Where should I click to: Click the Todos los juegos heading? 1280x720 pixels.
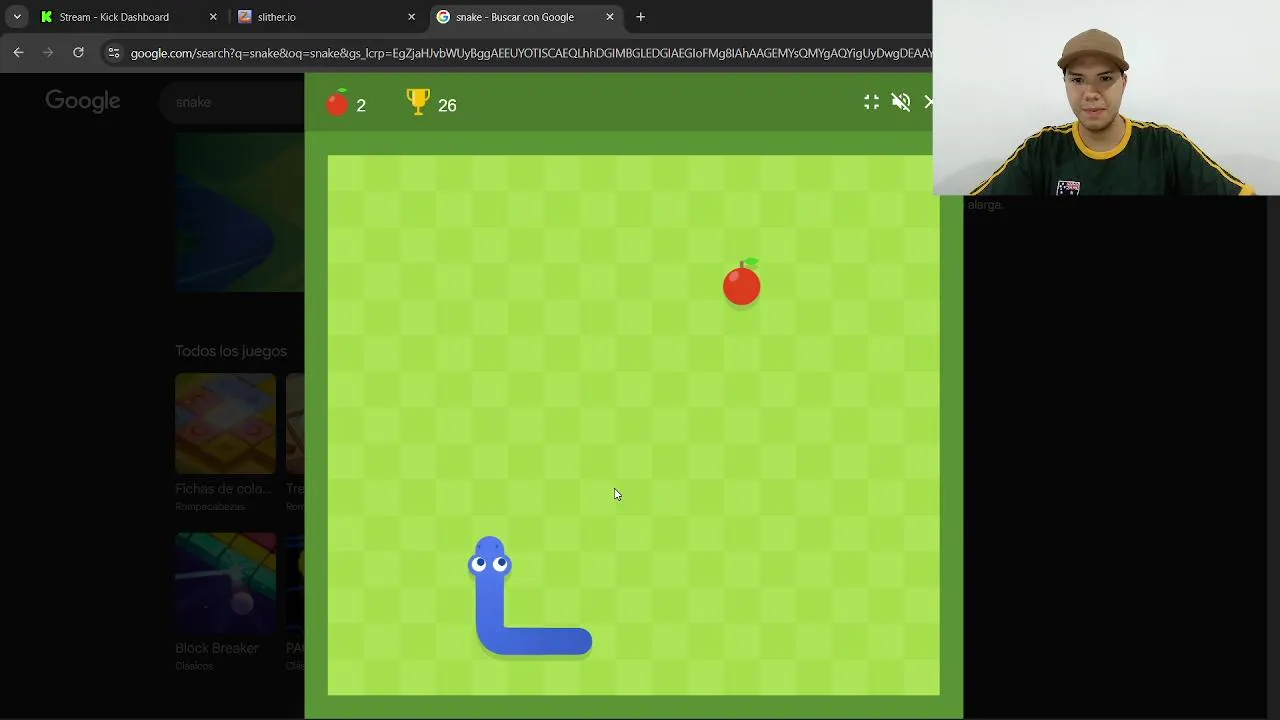coord(231,351)
